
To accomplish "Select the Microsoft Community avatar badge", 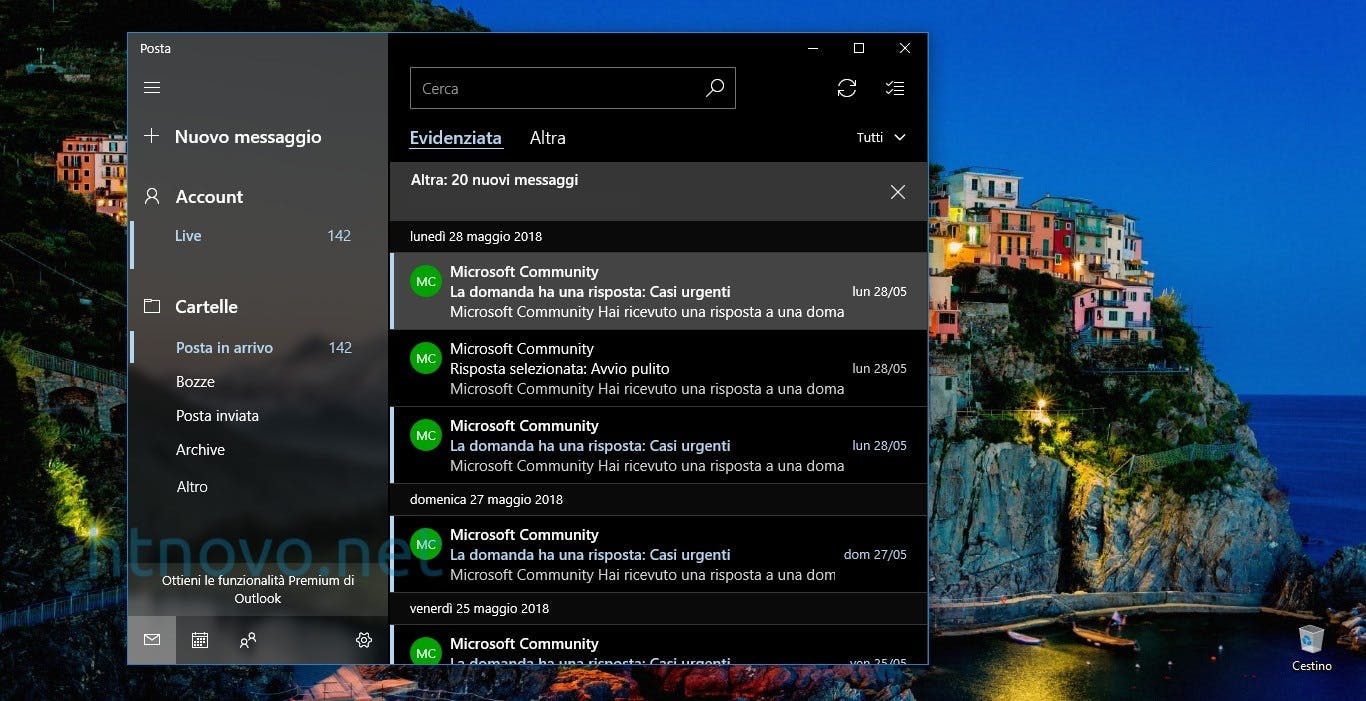I will [426, 281].
